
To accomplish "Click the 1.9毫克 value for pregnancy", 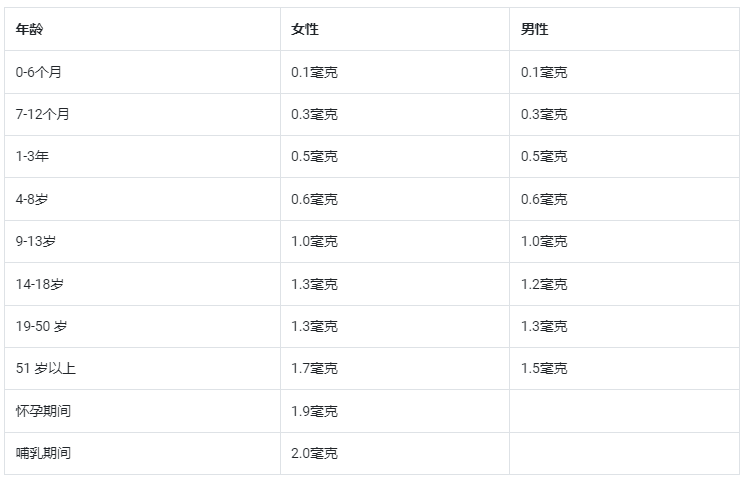I will [314, 411].
